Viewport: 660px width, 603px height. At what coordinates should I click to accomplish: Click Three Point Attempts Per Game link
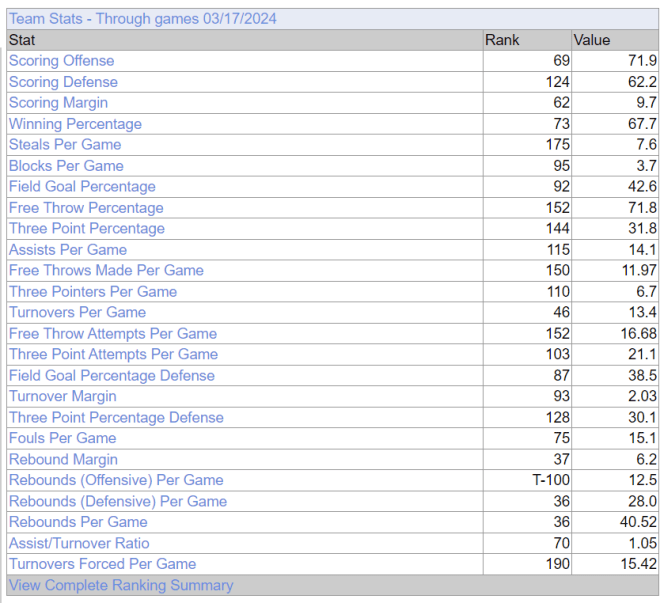(114, 354)
